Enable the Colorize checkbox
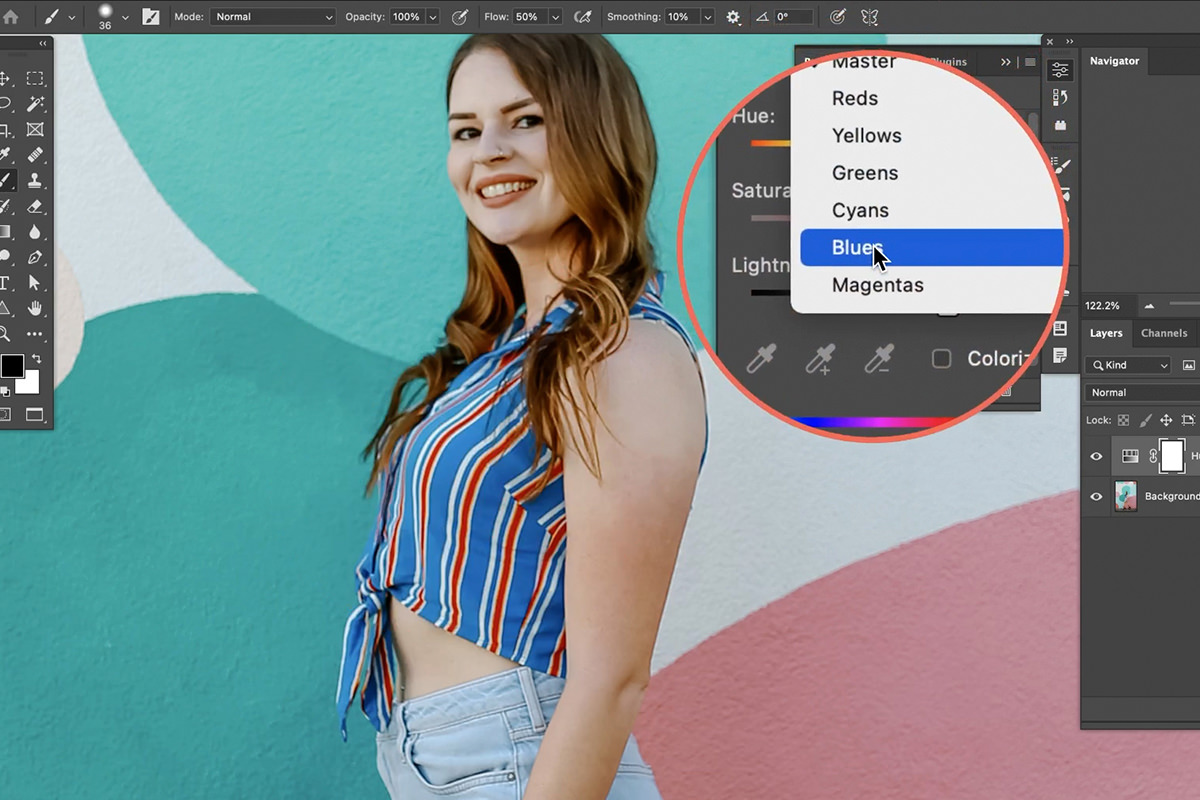Screen dimensions: 1200x800 coord(941,358)
